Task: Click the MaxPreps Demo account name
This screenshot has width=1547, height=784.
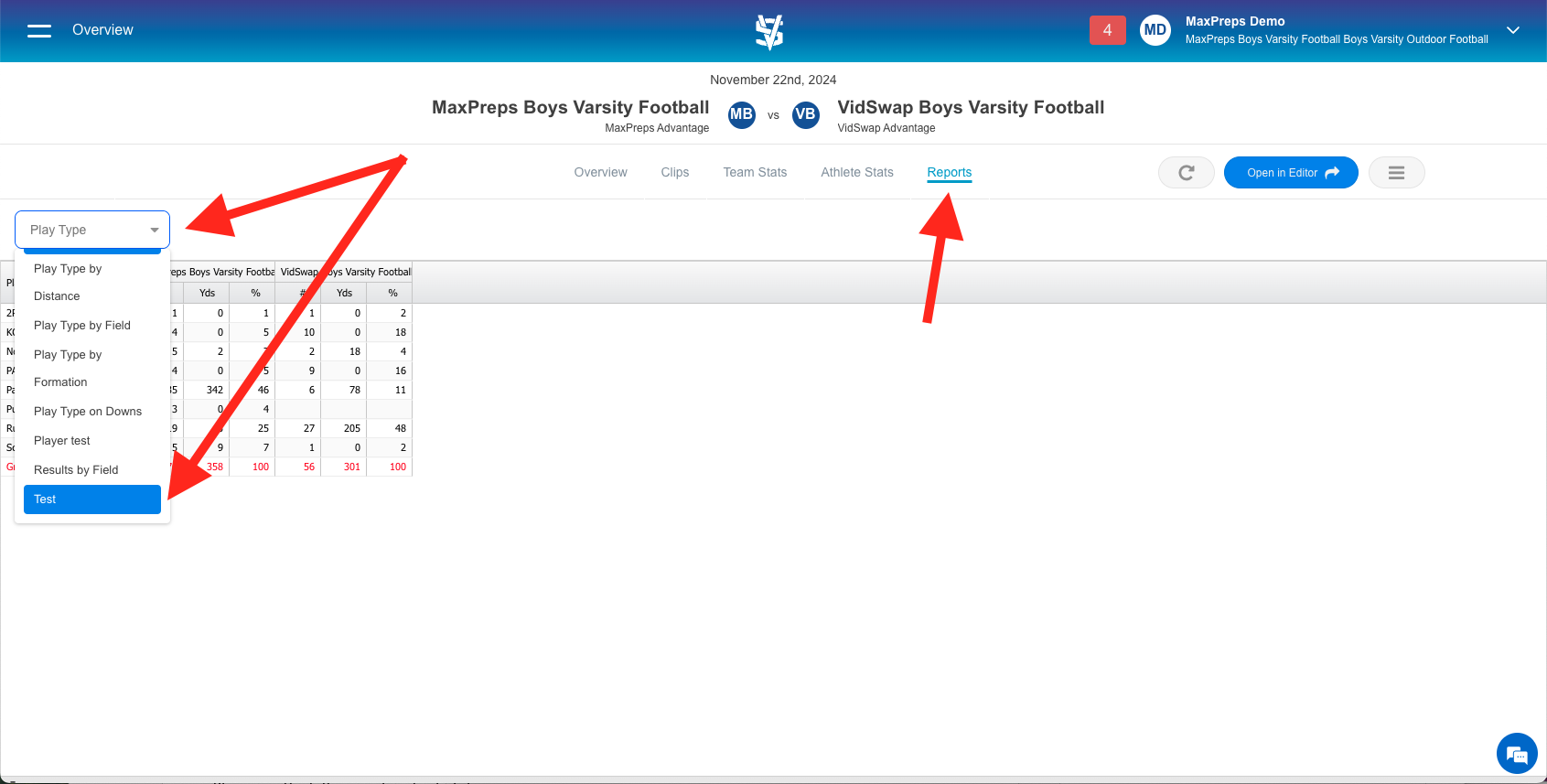Action: [x=1235, y=21]
